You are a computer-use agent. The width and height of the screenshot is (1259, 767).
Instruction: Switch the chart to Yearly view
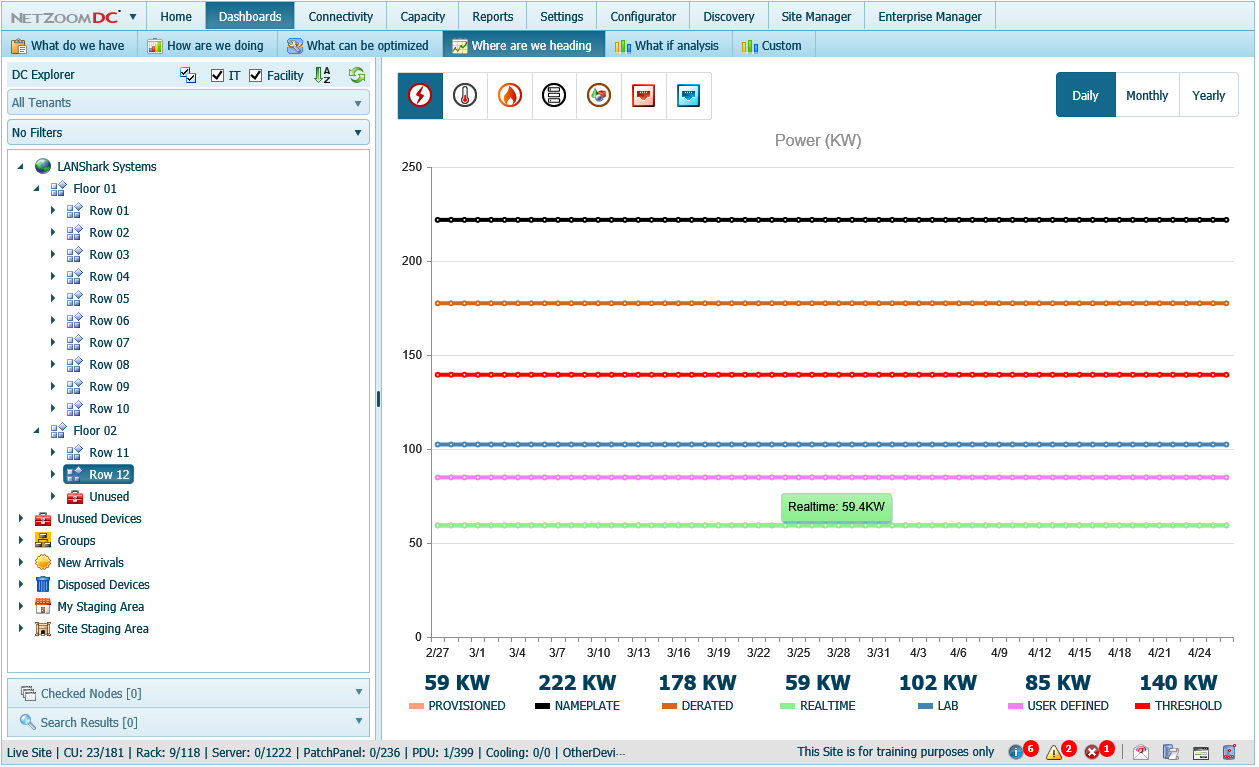click(x=1208, y=95)
